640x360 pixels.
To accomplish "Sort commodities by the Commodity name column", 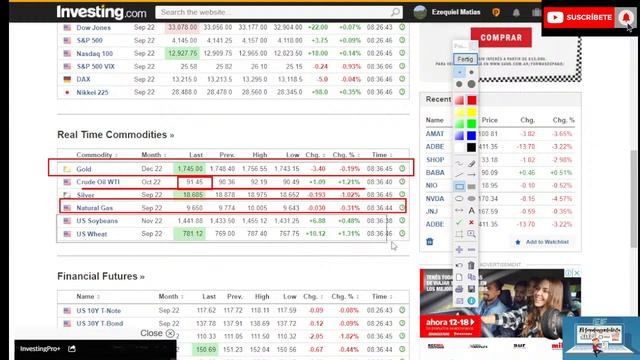I will click(97, 155).
